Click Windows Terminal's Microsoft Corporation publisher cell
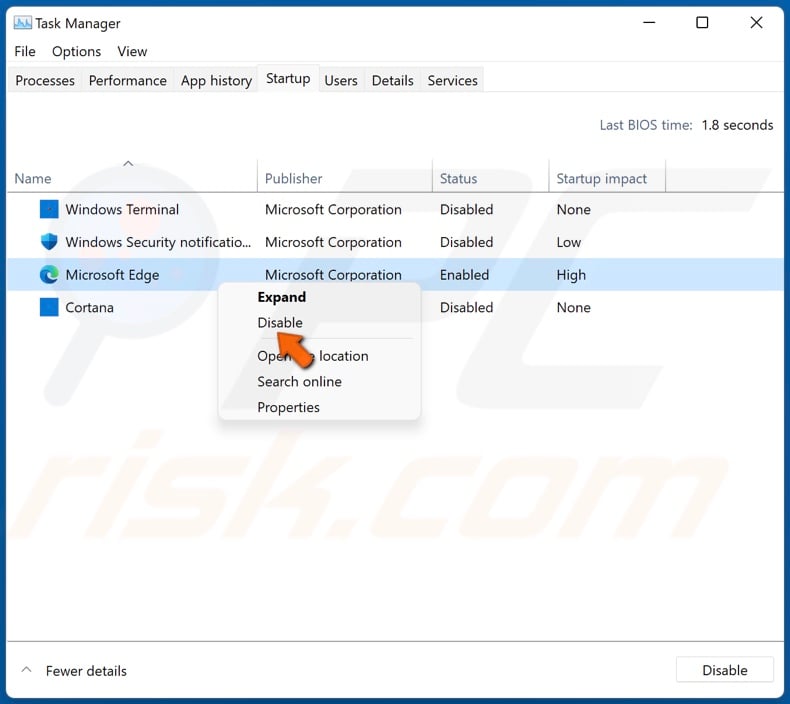790x704 pixels. [333, 209]
